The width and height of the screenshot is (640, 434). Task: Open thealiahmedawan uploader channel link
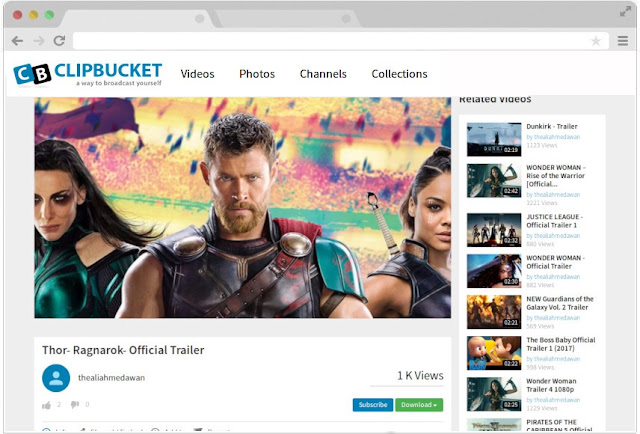111,378
